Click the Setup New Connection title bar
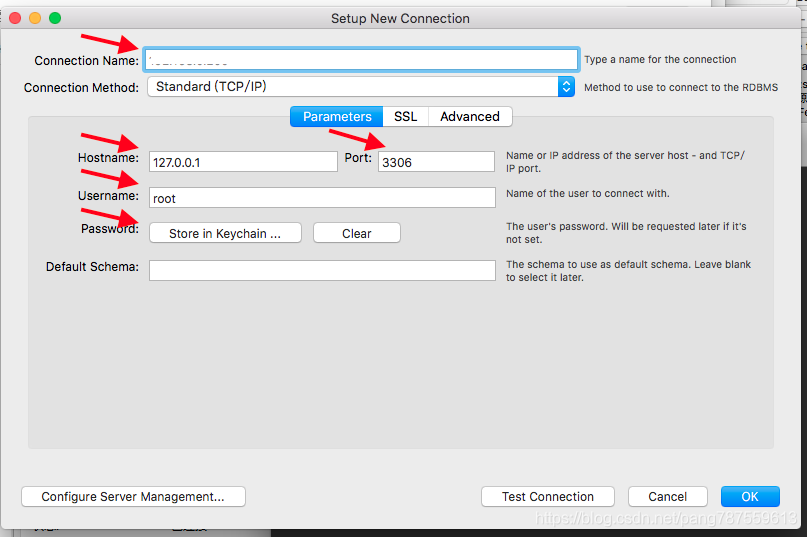807x537 pixels. [400, 19]
